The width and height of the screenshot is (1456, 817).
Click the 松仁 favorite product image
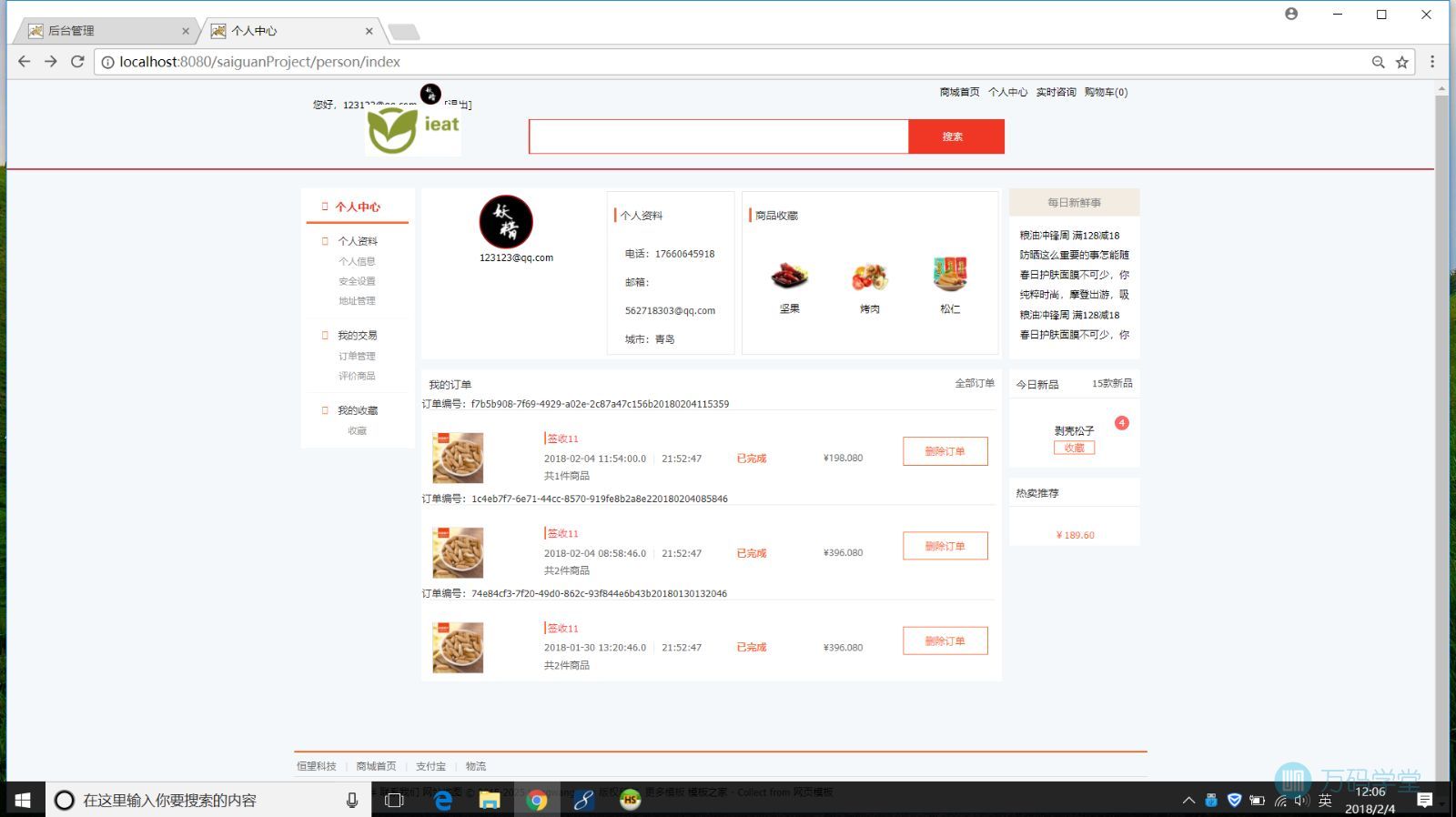click(x=950, y=274)
